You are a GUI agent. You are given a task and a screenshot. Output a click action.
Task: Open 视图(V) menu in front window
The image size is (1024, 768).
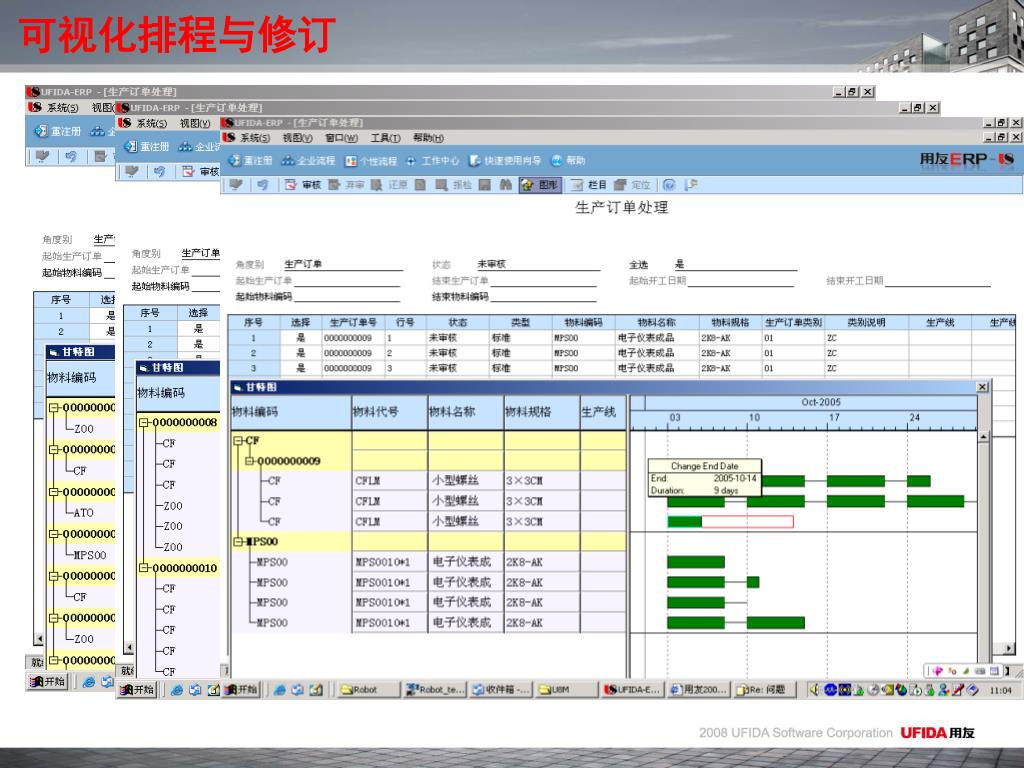(x=297, y=138)
